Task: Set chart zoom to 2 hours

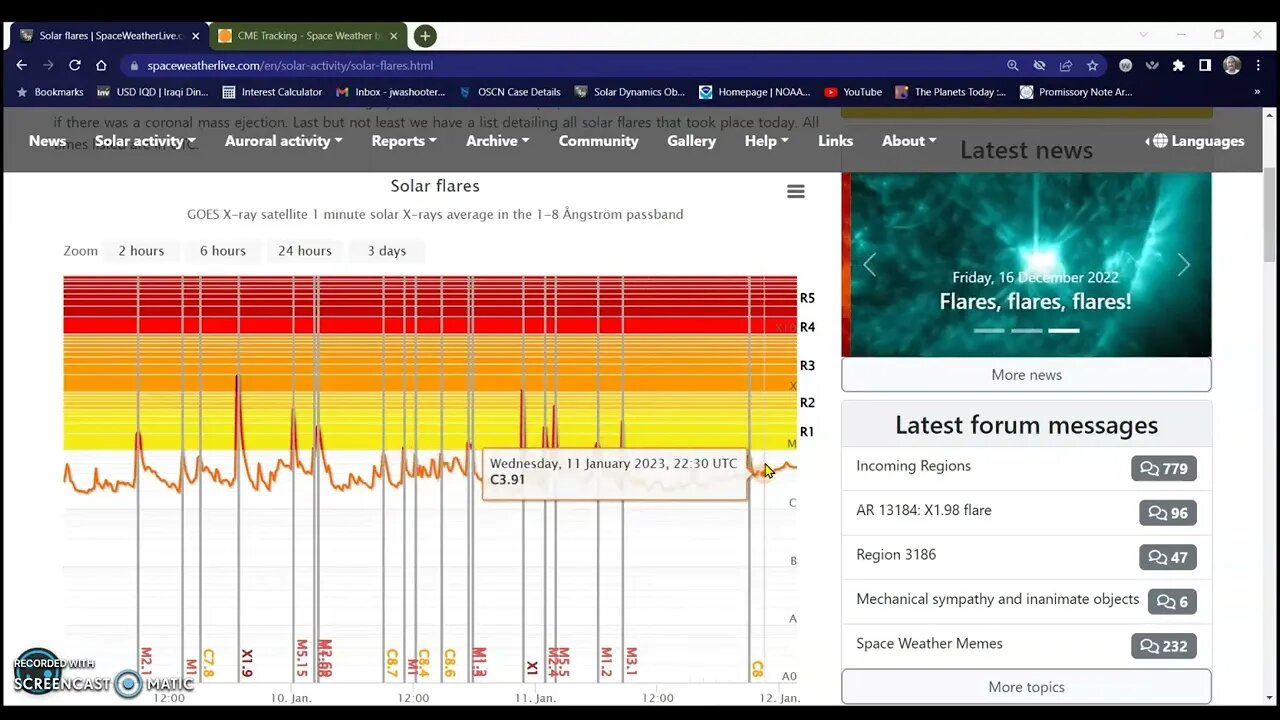Action: pyautogui.click(x=141, y=251)
